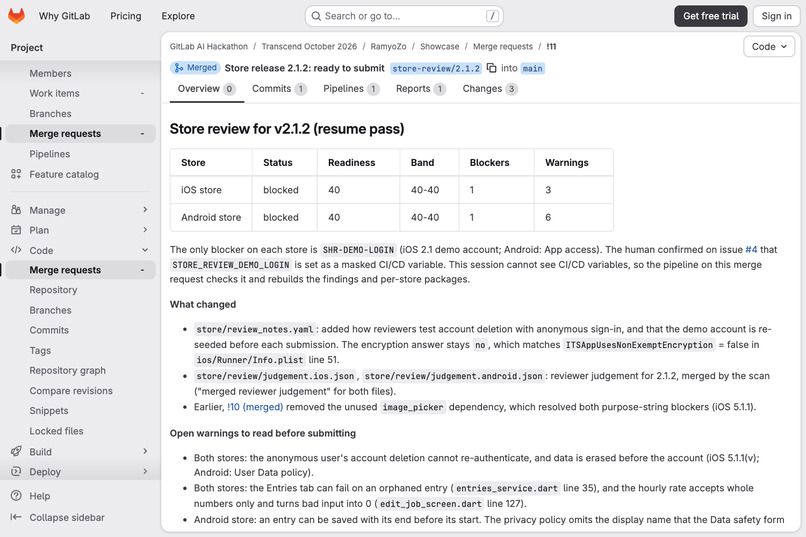Open Transcend October 2026 breadcrumb
The height and width of the screenshot is (537, 806).
pos(309,46)
